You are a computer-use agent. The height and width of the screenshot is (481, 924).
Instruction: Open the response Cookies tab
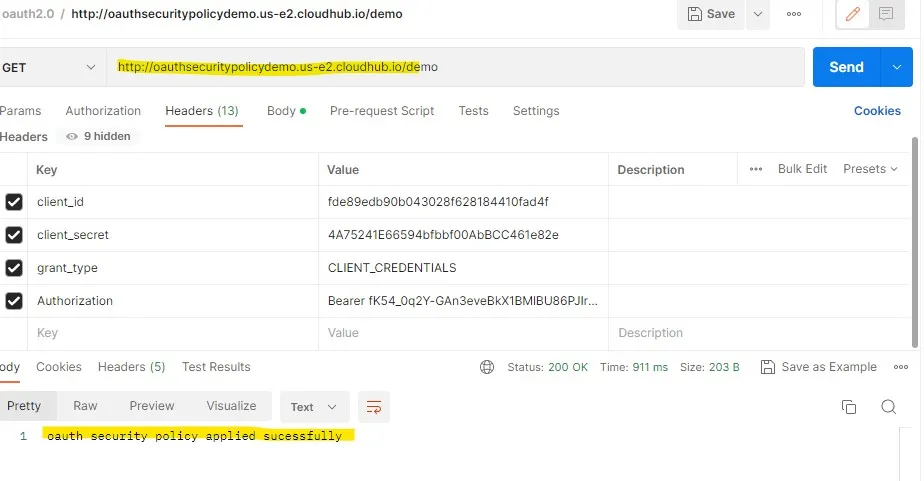point(59,367)
